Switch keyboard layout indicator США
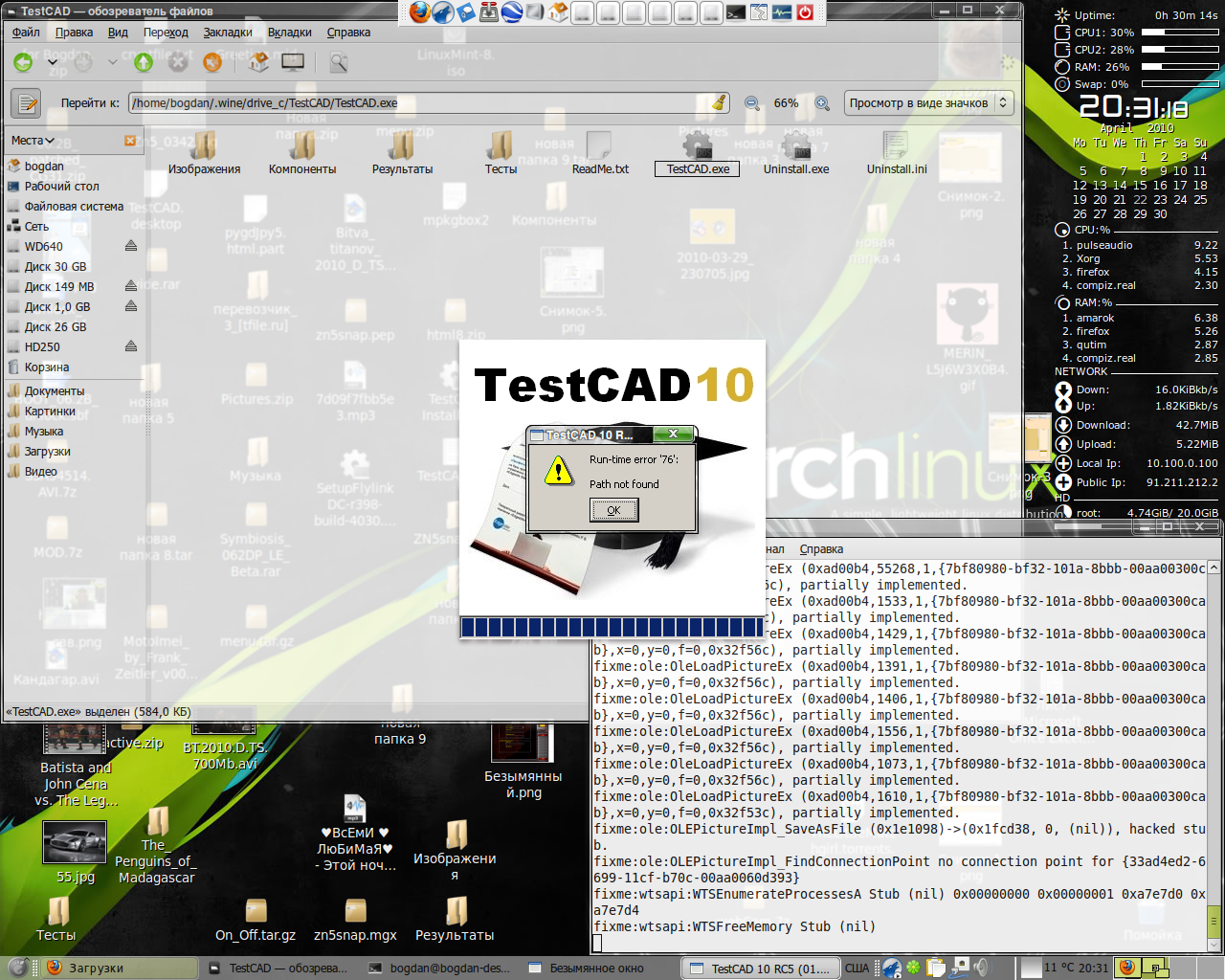Viewport: 1225px width, 980px height. (857, 969)
